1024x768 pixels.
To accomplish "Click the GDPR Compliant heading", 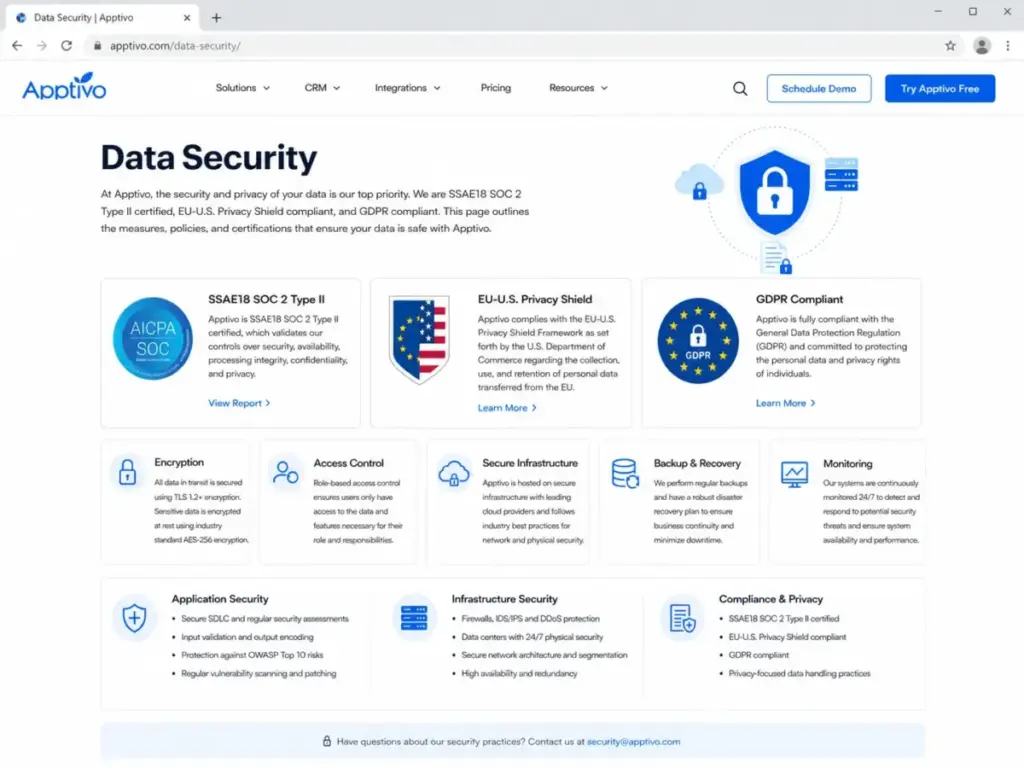I will (x=799, y=299).
